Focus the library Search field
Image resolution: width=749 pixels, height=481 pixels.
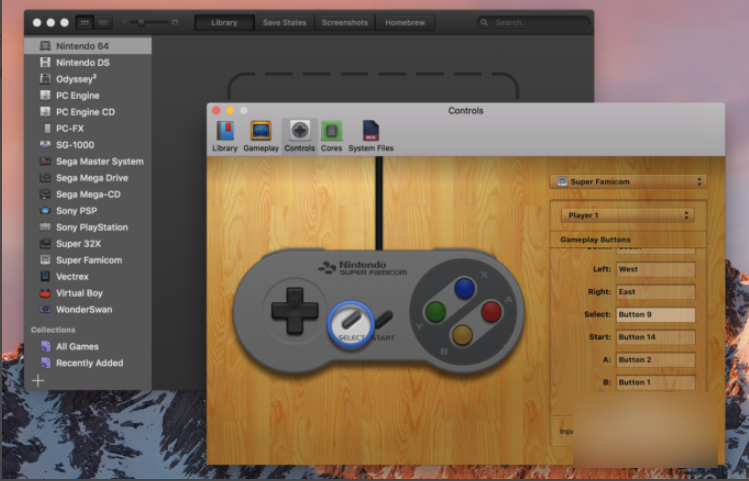533,22
